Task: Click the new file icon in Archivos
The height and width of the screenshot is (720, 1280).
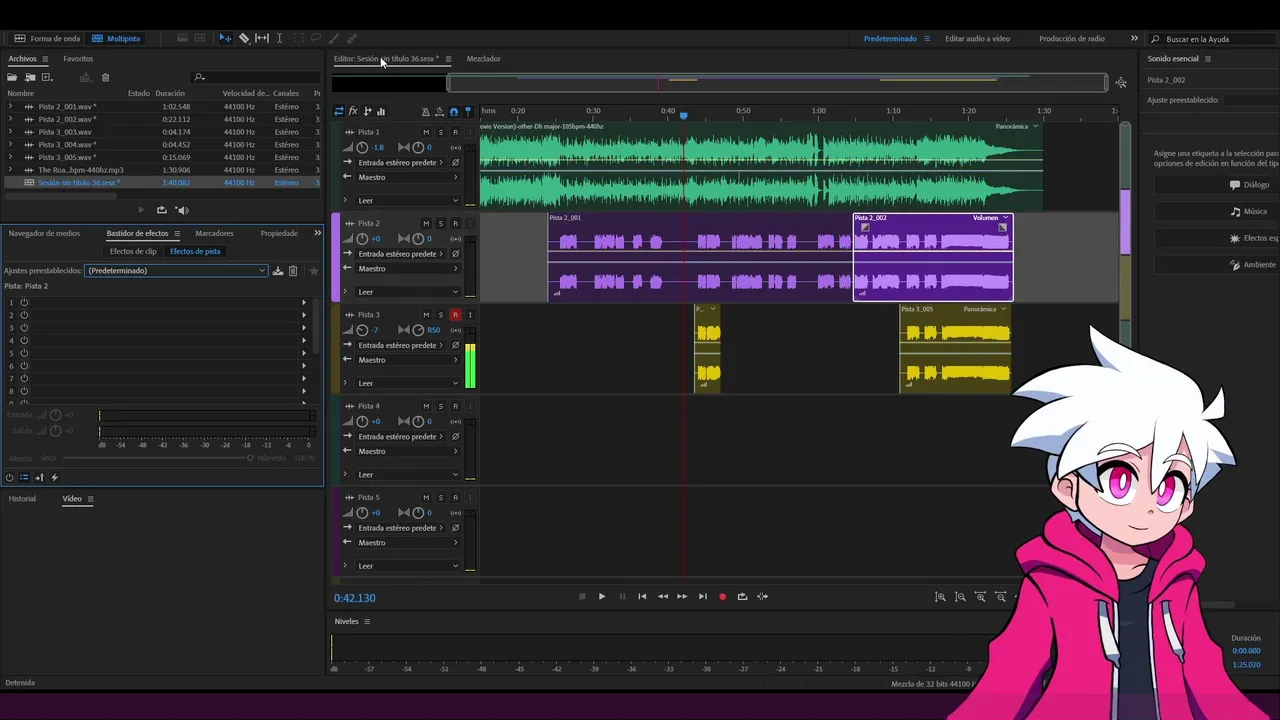Action: click(46, 77)
